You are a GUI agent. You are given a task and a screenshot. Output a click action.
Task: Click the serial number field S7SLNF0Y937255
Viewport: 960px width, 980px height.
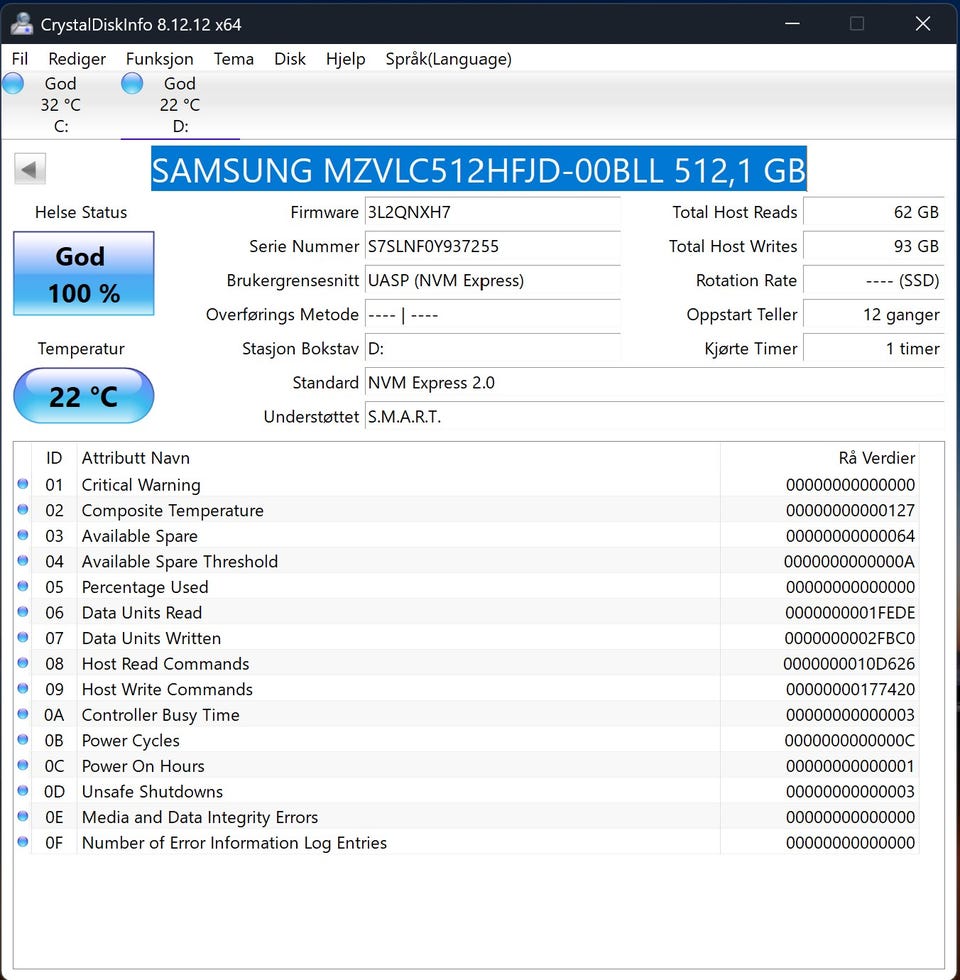[x=492, y=246]
